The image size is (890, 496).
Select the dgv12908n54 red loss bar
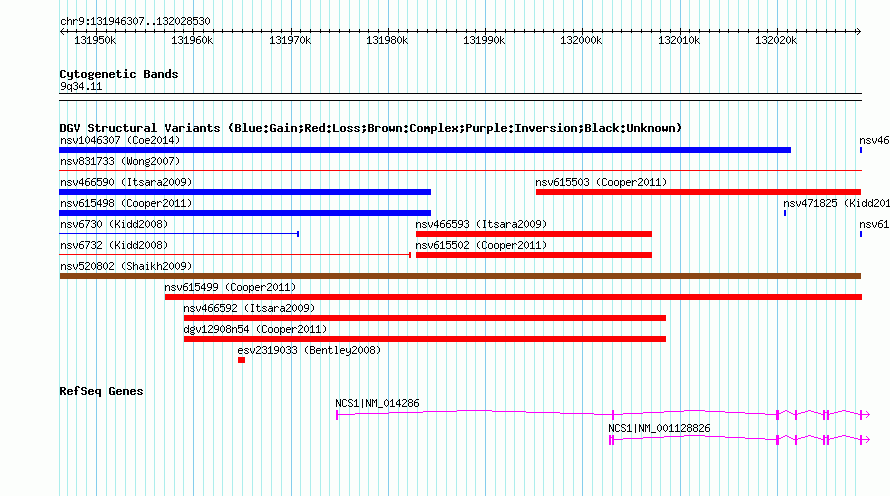point(425,339)
